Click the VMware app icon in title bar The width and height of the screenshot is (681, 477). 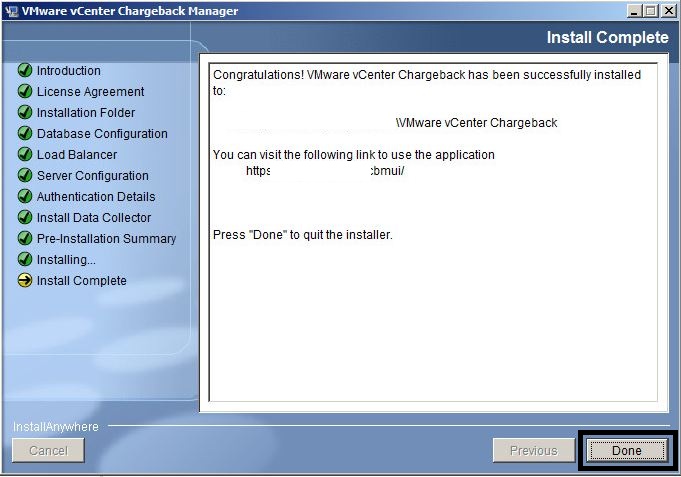point(11,11)
